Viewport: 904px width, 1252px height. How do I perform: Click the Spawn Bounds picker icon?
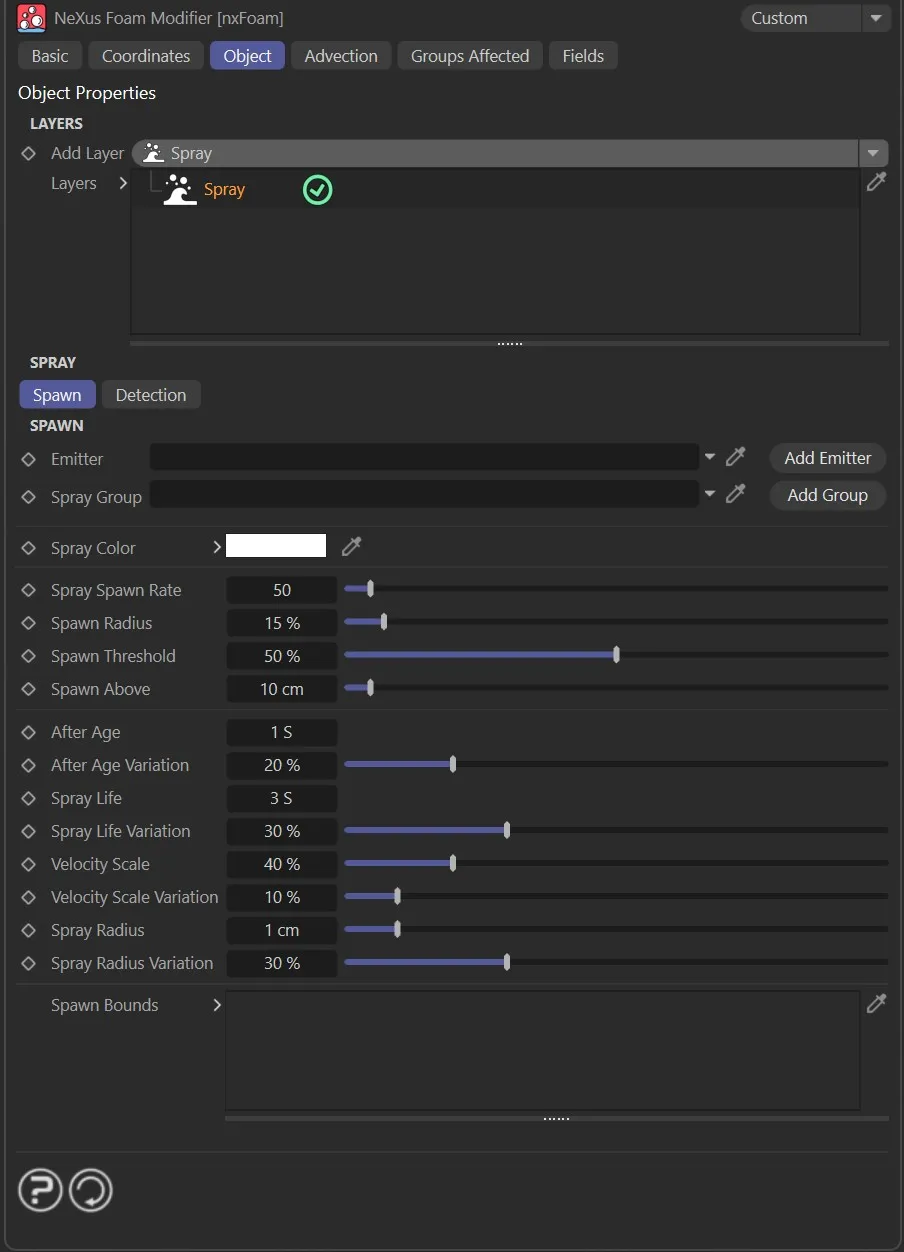pyautogui.click(x=876, y=1004)
